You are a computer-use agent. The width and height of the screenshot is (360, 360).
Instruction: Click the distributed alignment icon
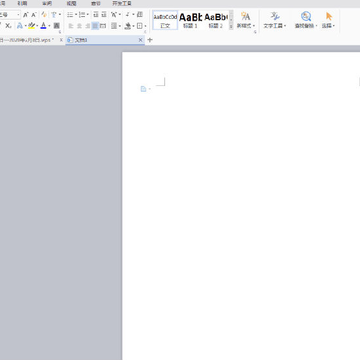click(103, 26)
